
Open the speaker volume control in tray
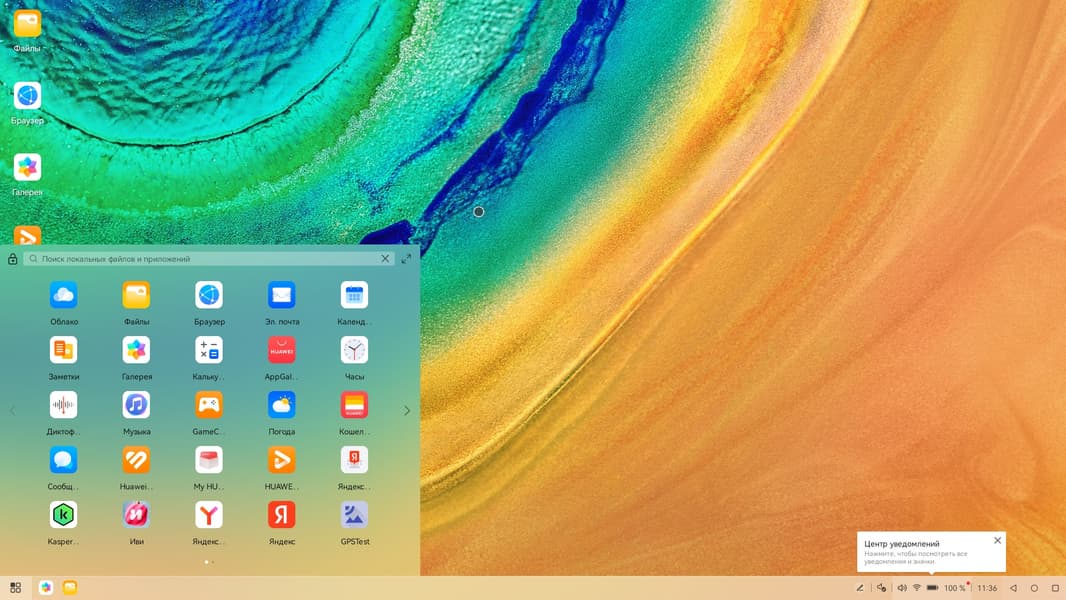coord(901,588)
